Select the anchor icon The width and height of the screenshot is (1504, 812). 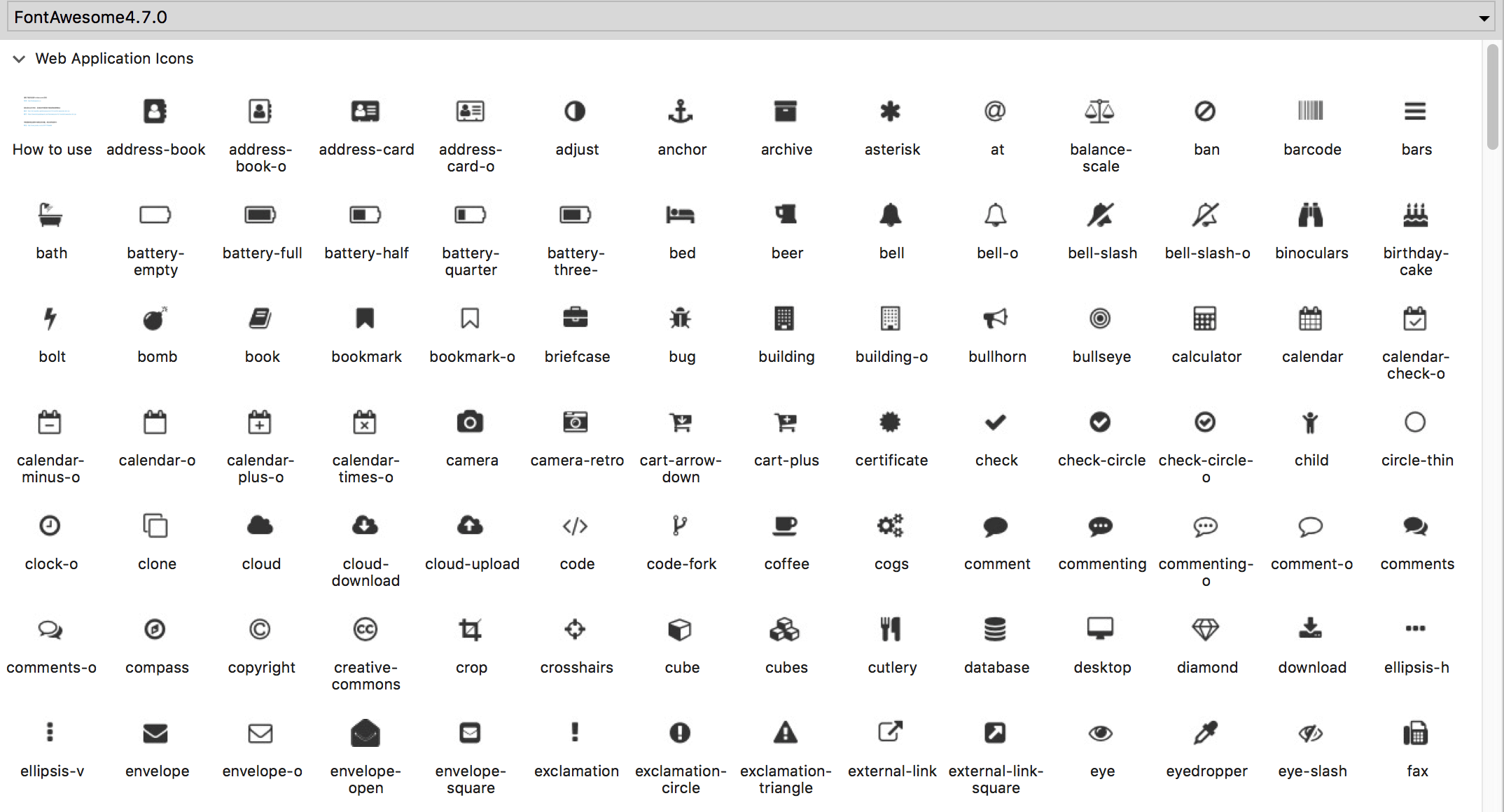pos(680,111)
